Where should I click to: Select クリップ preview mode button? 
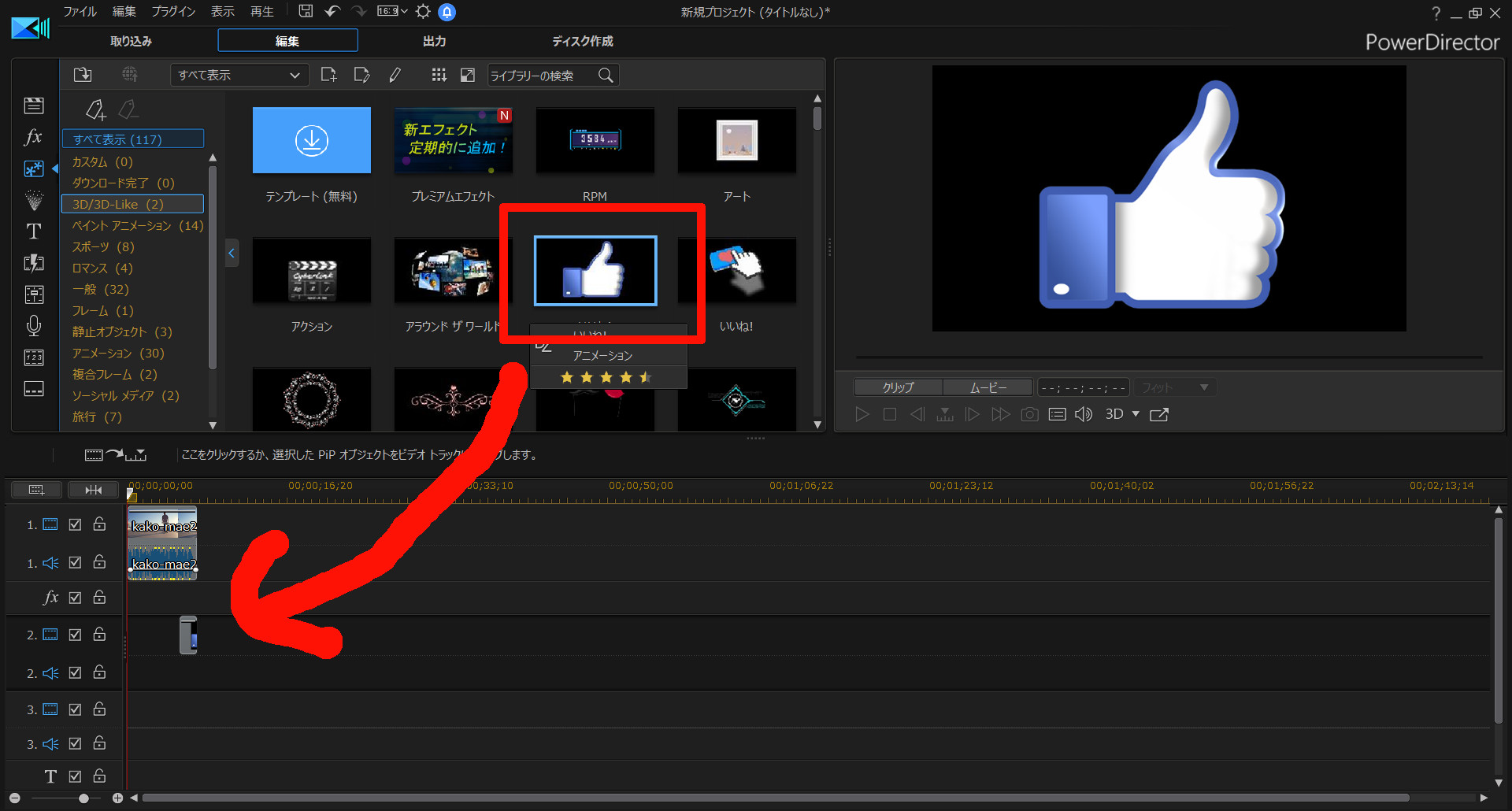pos(899,387)
